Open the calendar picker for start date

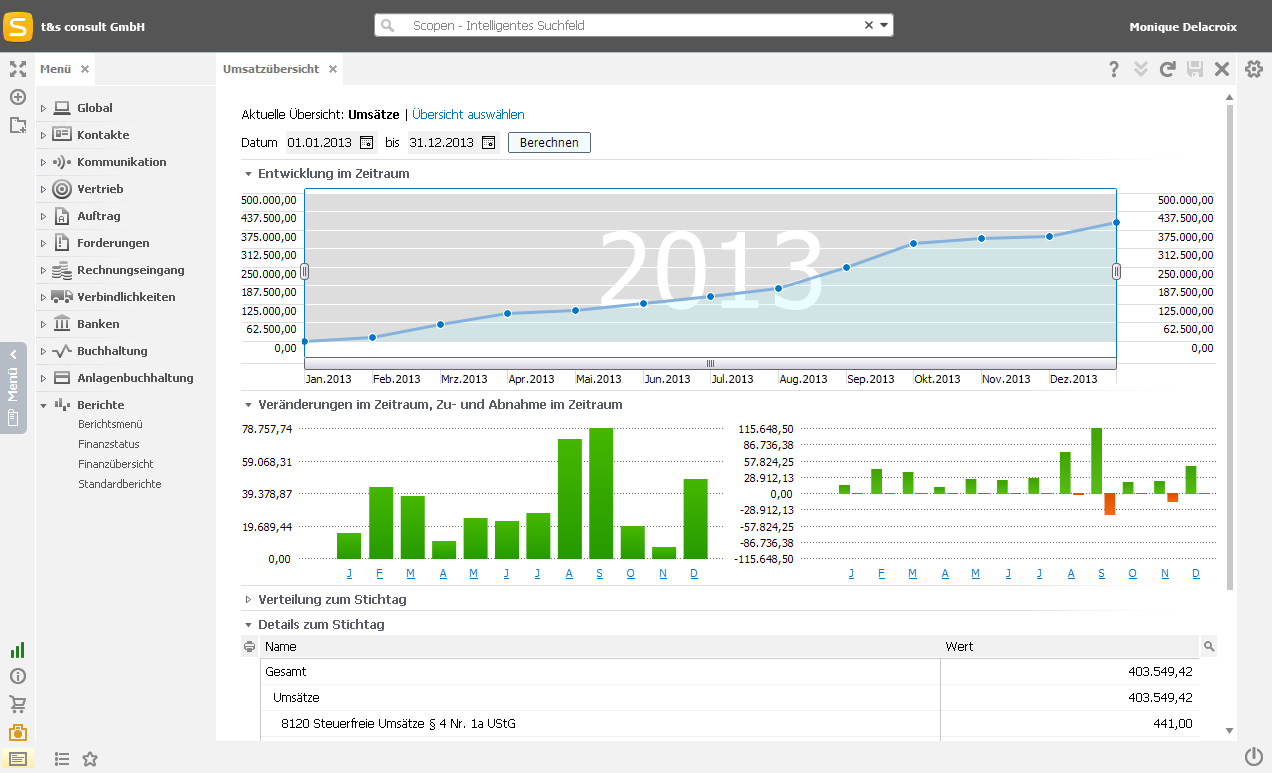tap(366, 142)
